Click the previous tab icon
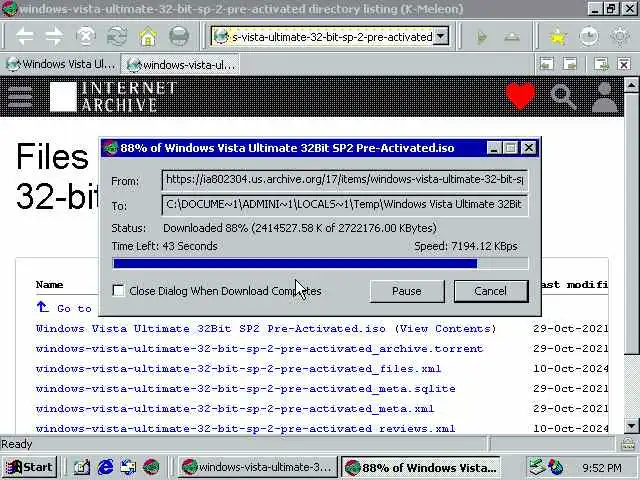The image size is (640, 480). tap(547, 64)
